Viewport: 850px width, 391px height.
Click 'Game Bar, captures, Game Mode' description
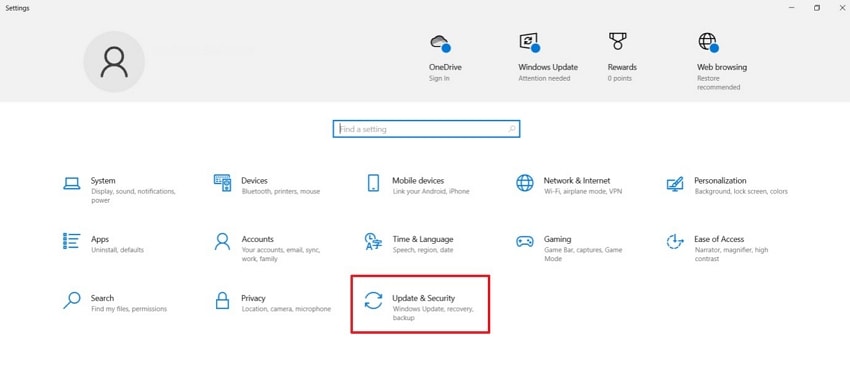point(583,254)
